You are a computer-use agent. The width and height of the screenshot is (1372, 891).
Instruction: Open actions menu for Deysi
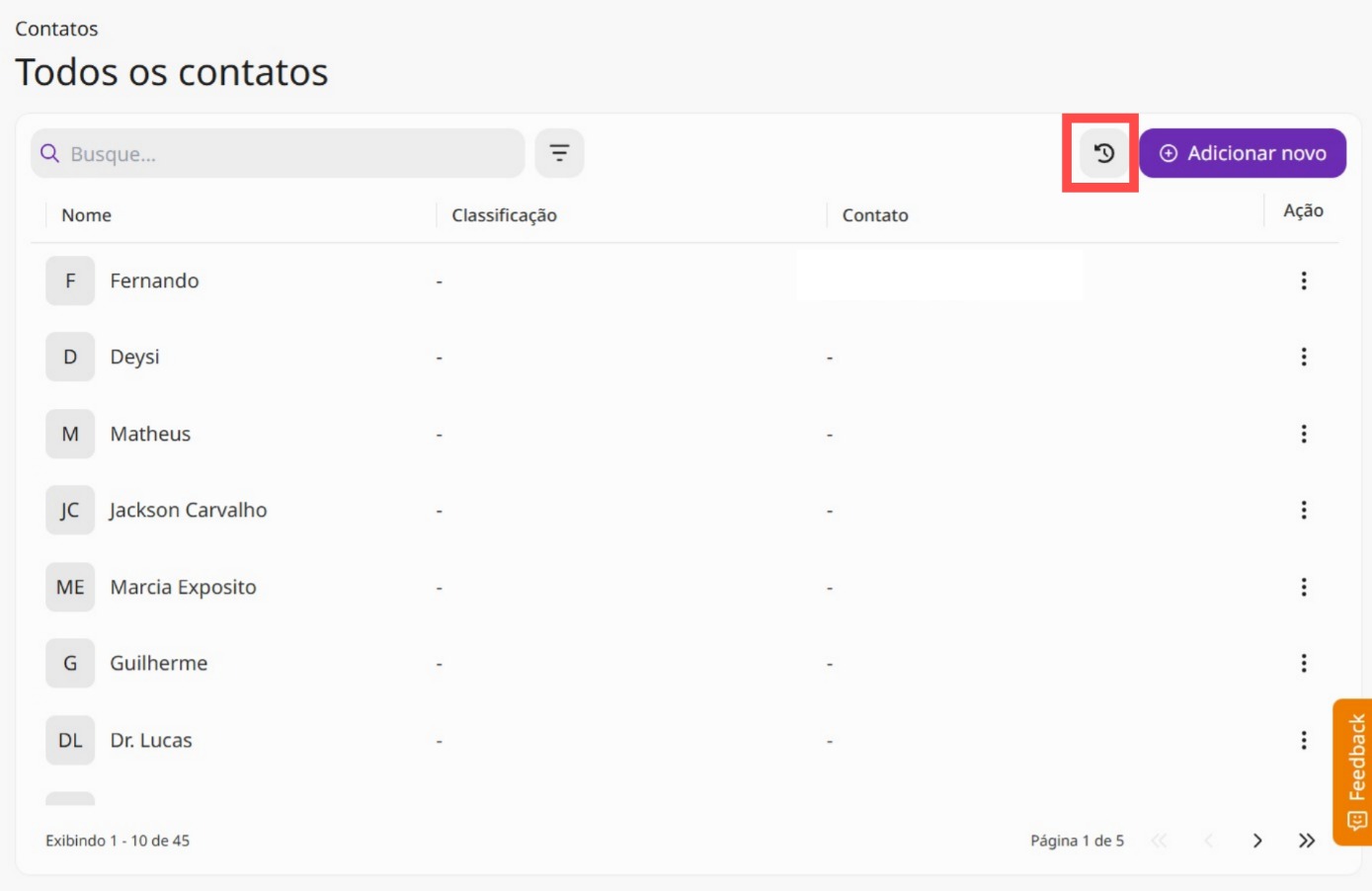[1304, 357]
